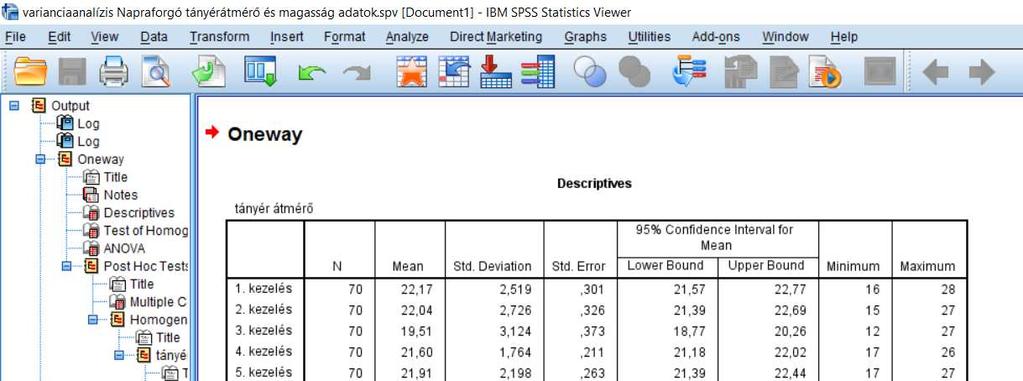Open the Direct Marketing menu
Image resolution: width=1023 pixels, height=381 pixels.
coord(496,37)
